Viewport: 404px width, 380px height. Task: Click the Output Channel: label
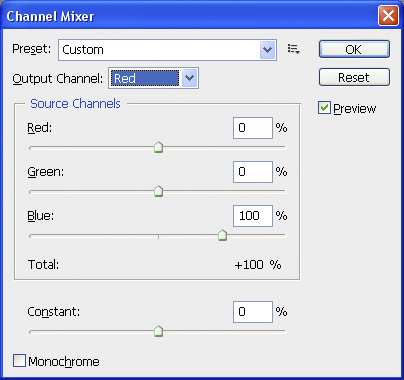58,79
